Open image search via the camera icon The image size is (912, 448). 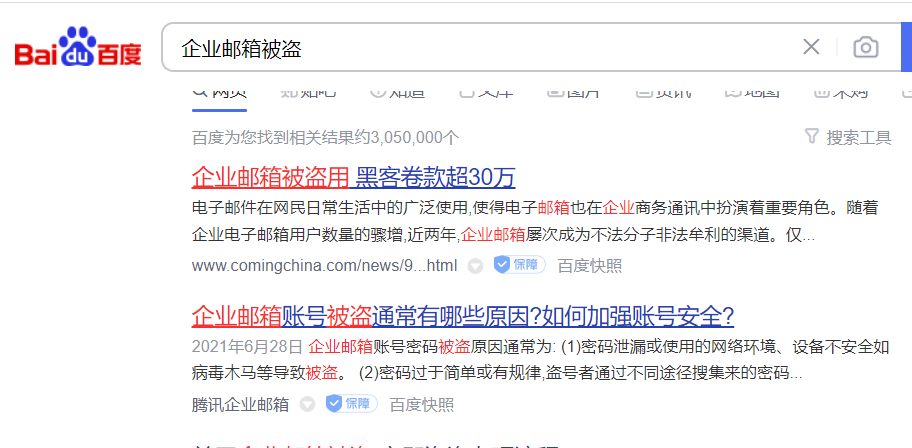click(865, 47)
